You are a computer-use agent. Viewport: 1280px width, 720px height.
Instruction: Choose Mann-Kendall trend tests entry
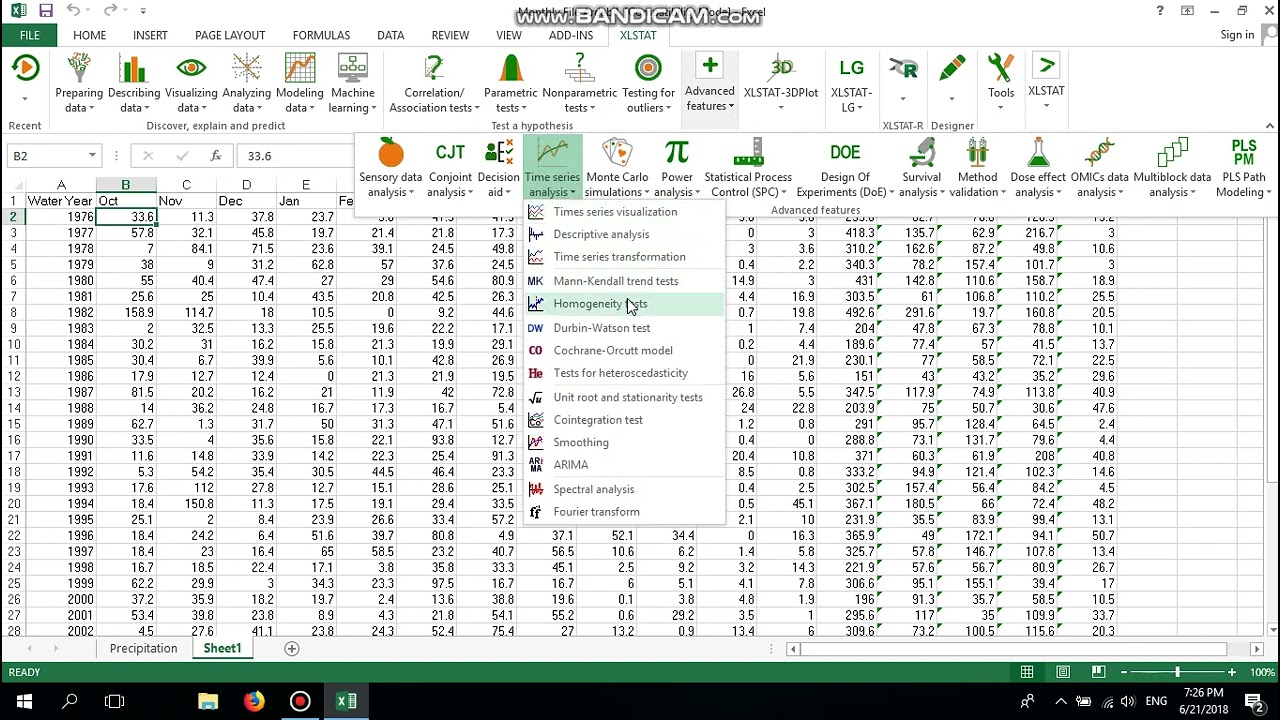point(624,281)
